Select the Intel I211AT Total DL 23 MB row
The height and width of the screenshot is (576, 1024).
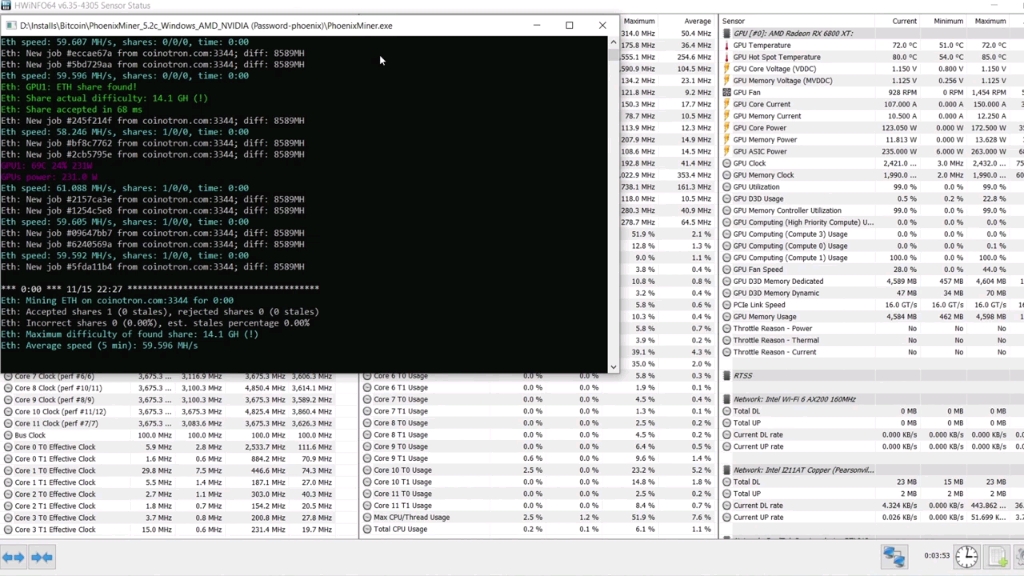[872, 482]
